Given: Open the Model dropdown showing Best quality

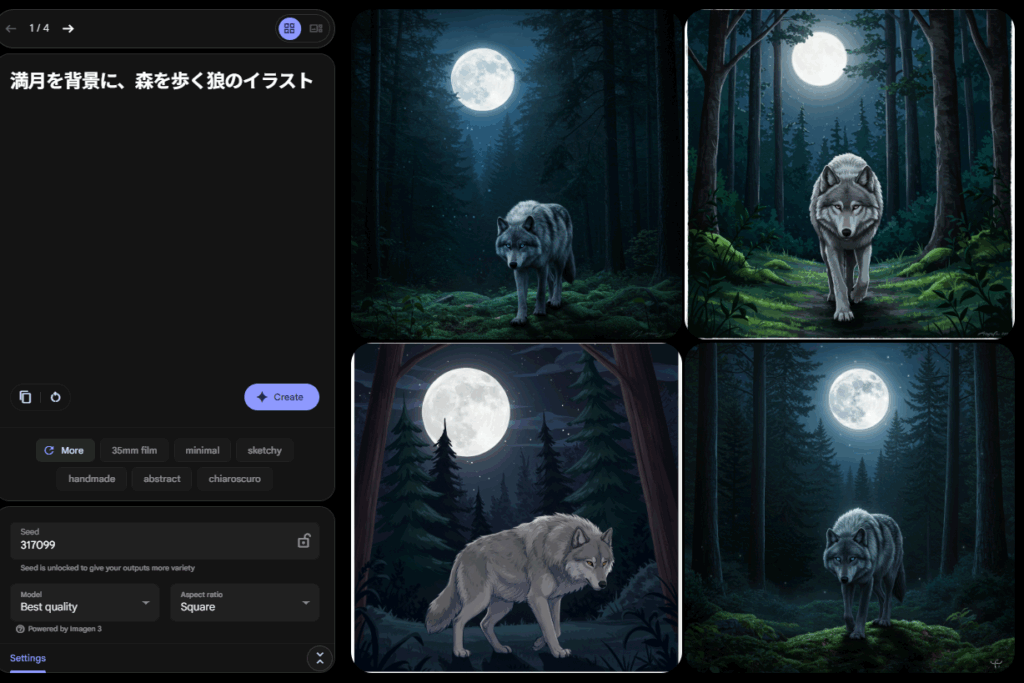Looking at the screenshot, I should [84, 602].
